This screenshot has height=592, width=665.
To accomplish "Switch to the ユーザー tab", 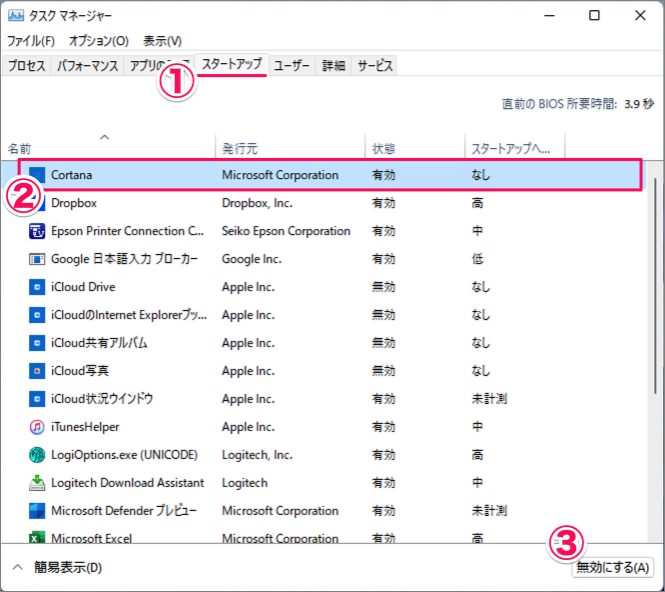I will click(292, 66).
